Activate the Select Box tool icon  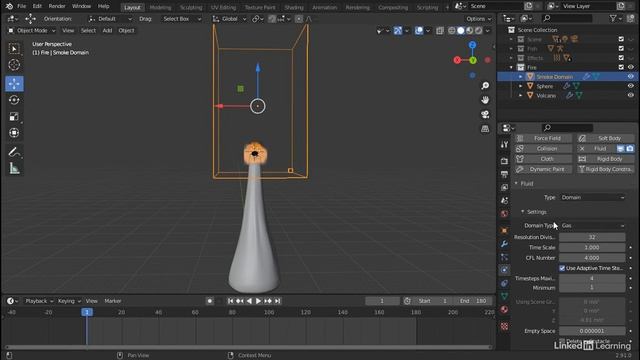pyautogui.click(x=14, y=49)
